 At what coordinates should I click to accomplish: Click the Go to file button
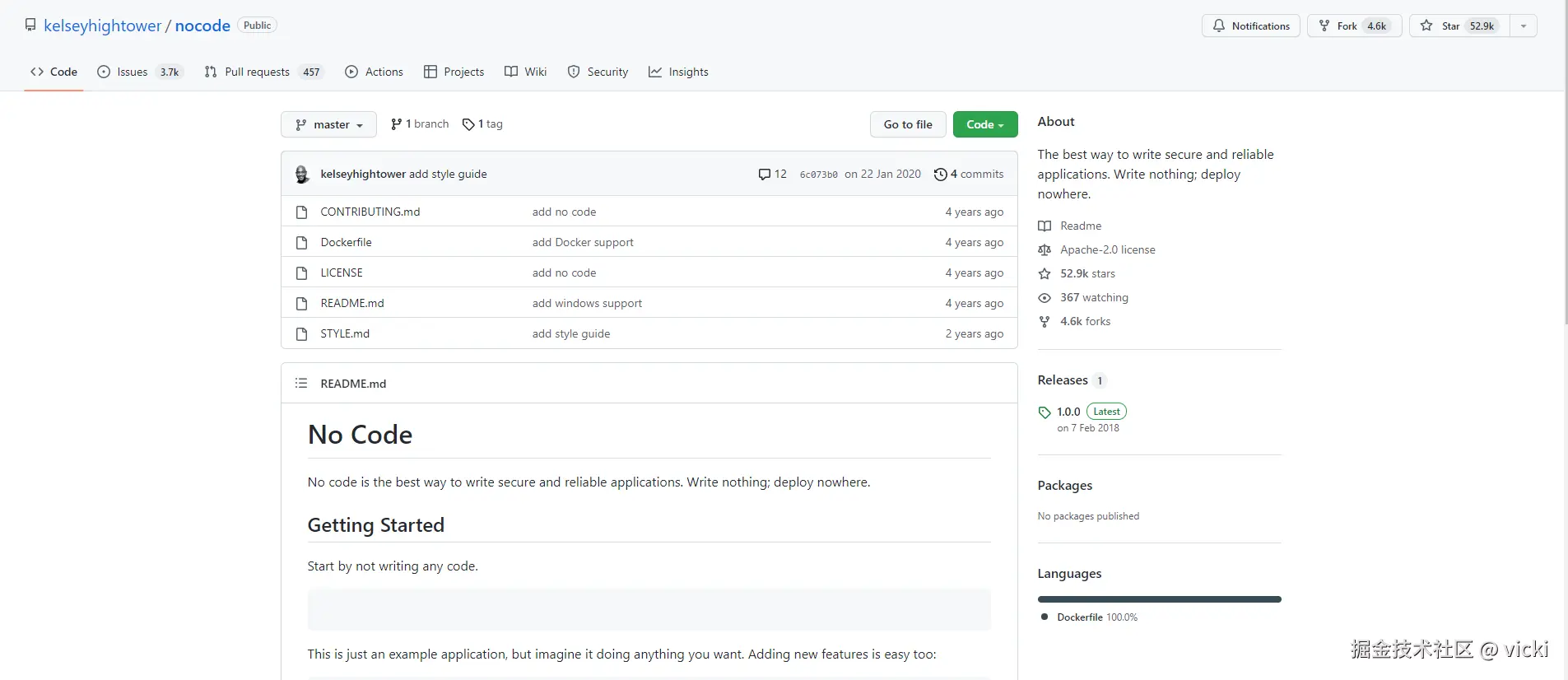click(x=908, y=124)
